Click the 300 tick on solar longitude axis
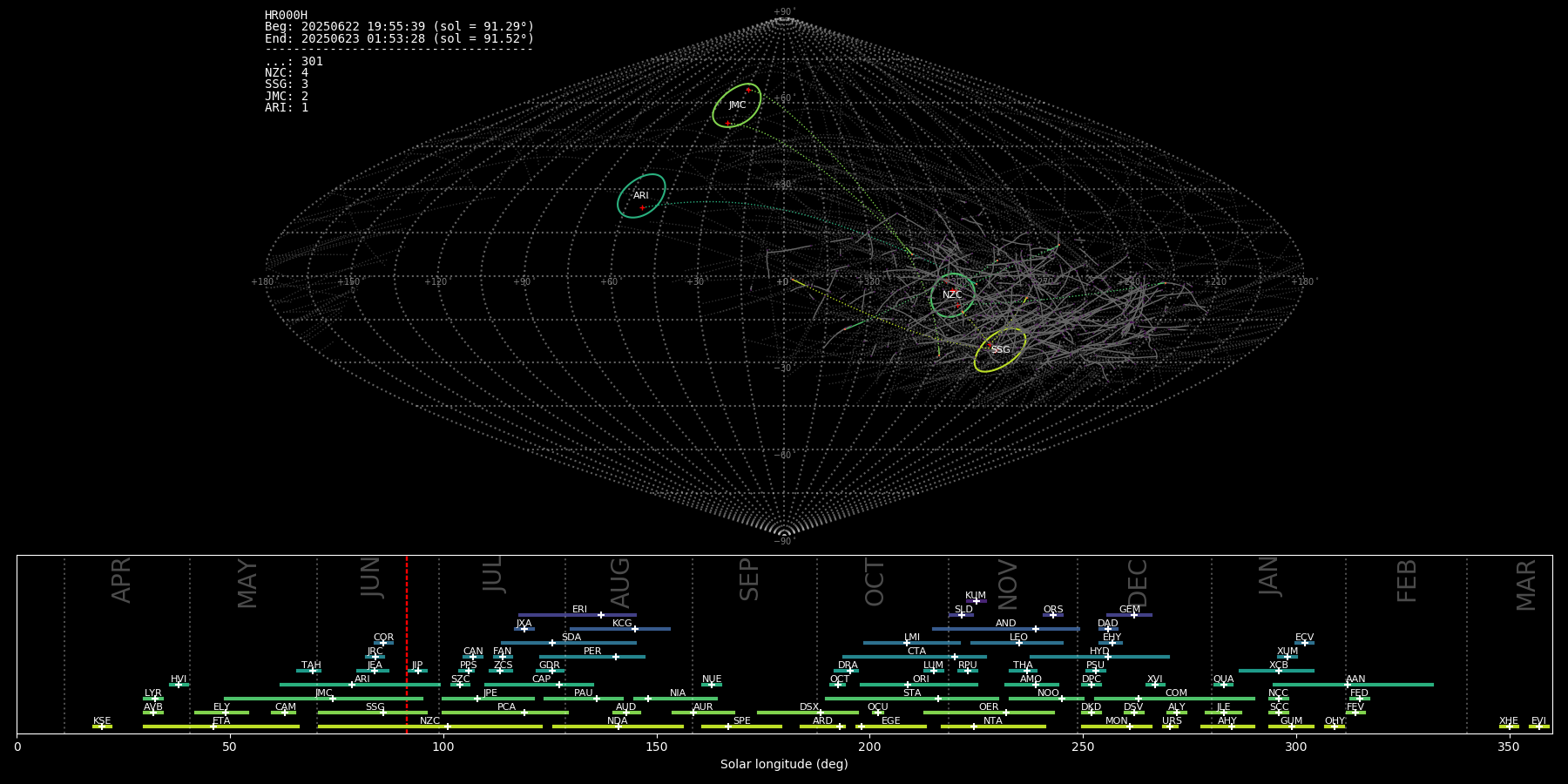The width and height of the screenshot is (1568, 784). (x=1295, y=747)
